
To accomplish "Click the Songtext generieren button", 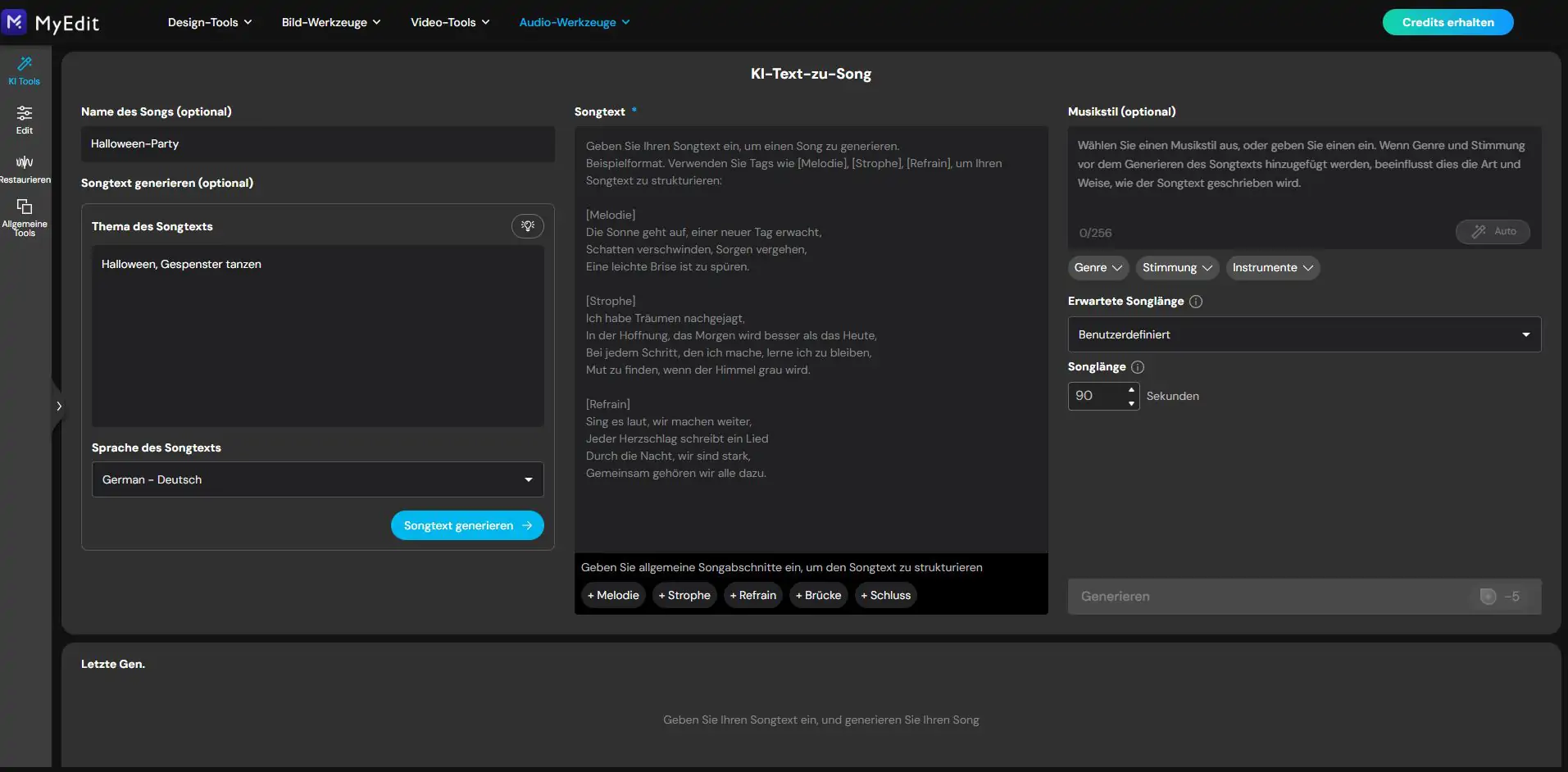I will tap(467, 525).
